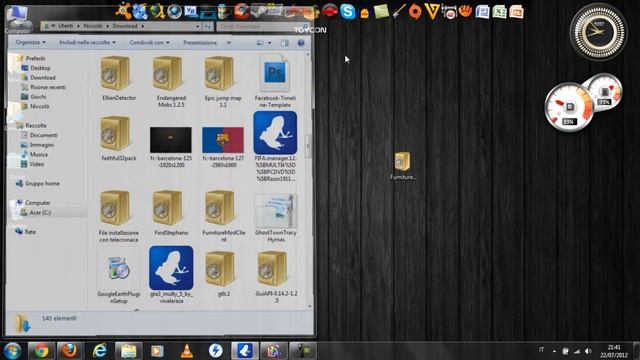The height and width of the screenshot is (360, 640).
Task: Launch PowerPoint from the top dock
Action: click(517, 11)
